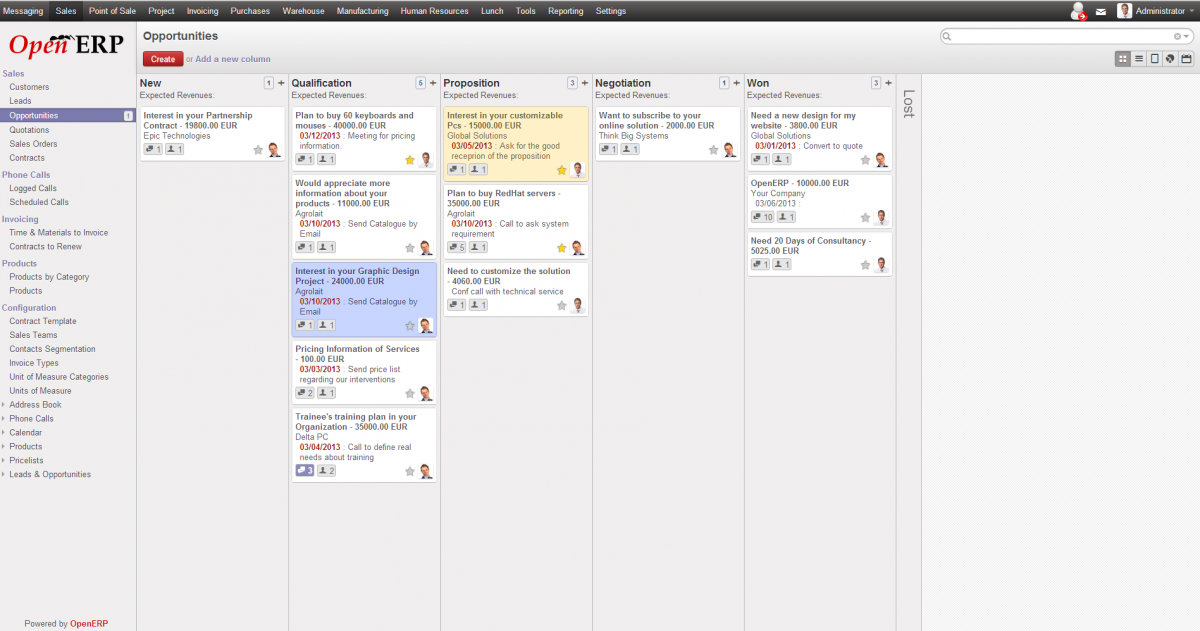The width and height of the screenshot is (1200, 631).
Task: Click the yellow Interest in your customizable Pcs card
Action: click(515, 144)
